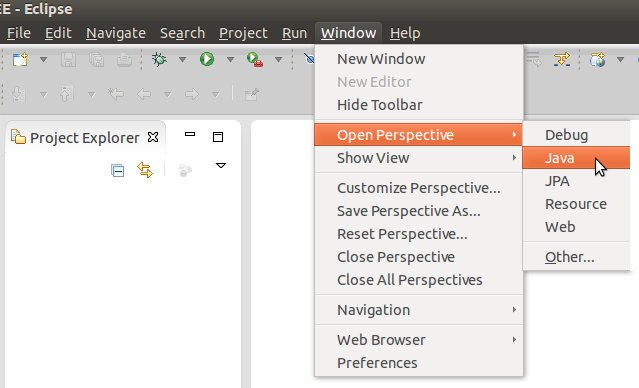Image resolution: width=639 pixels, height=388 pixels.
Task: Open the Search menu
Action: (x=182, y=33)
